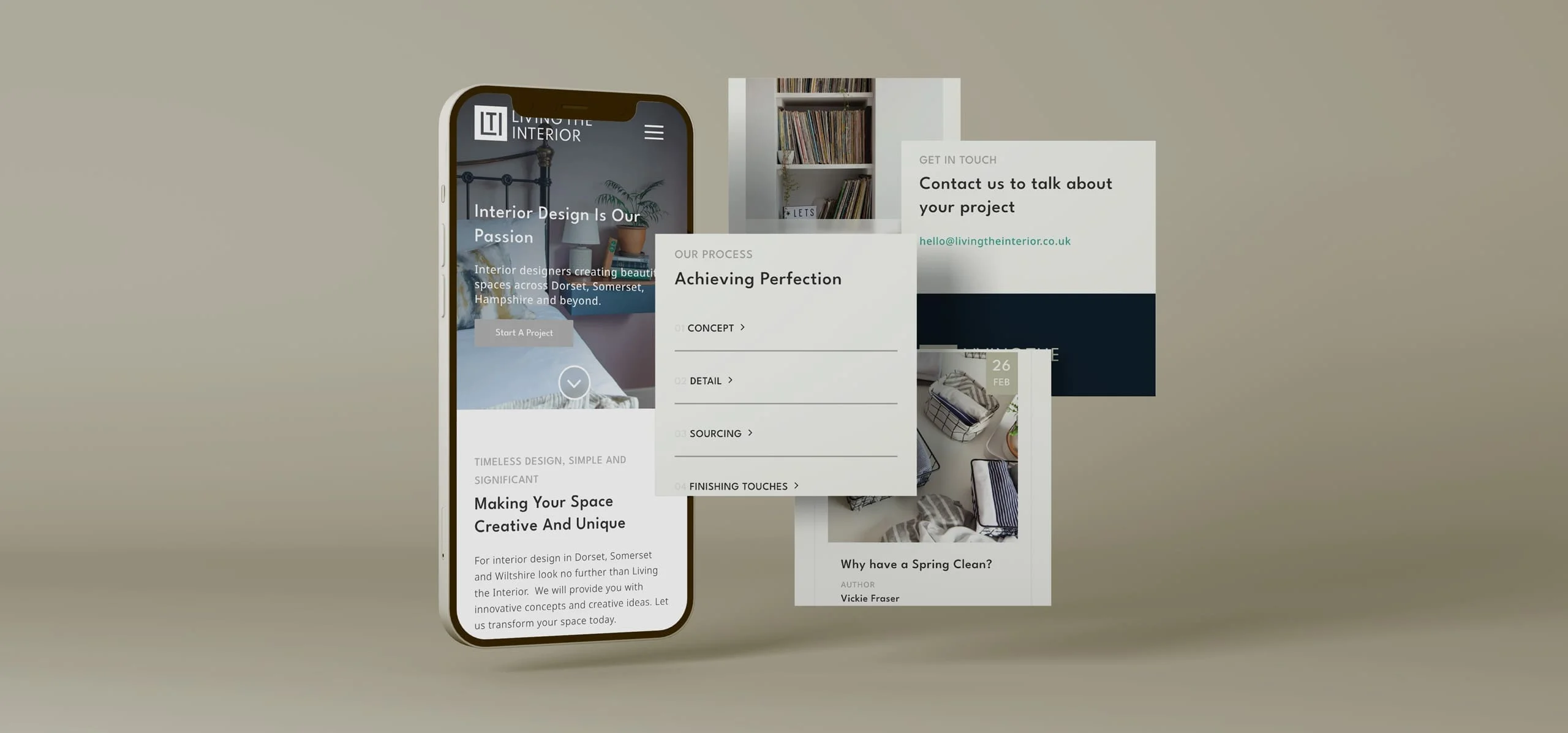Expand the Concept process step

713,327
